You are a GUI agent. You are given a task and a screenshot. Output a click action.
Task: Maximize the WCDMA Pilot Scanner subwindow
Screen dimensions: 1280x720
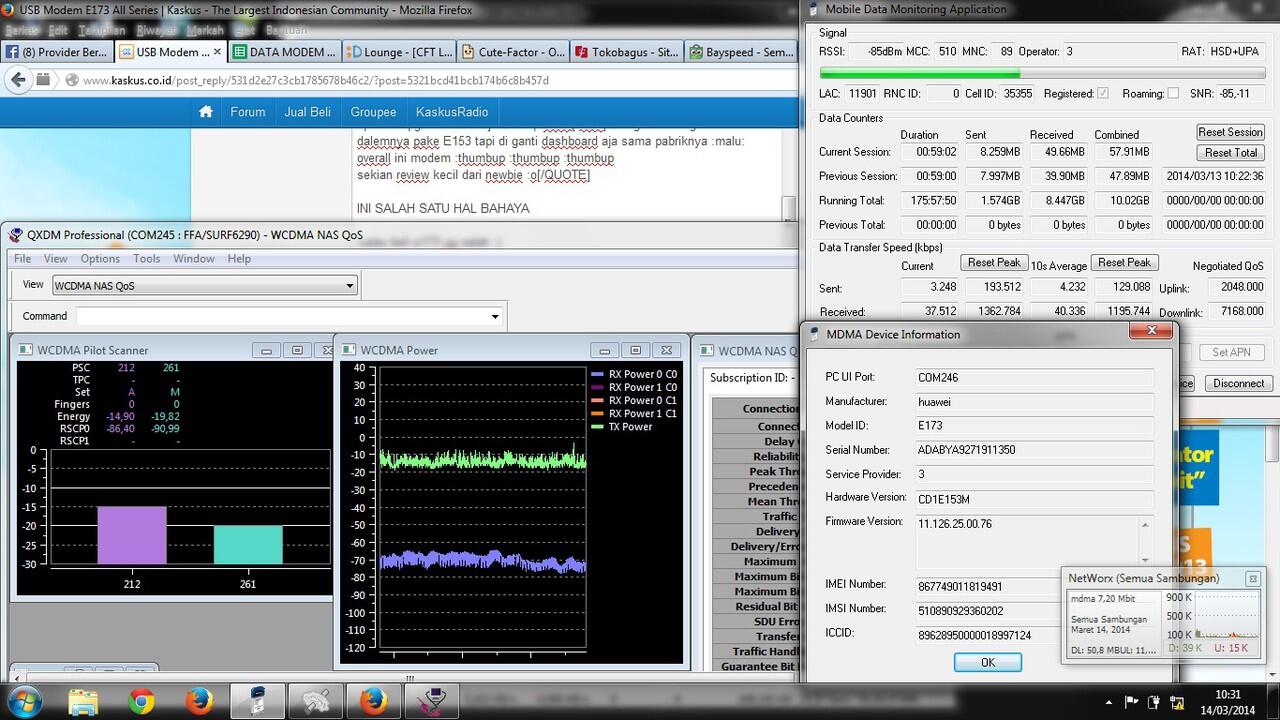pyautogui.click(x=297, y=350)
